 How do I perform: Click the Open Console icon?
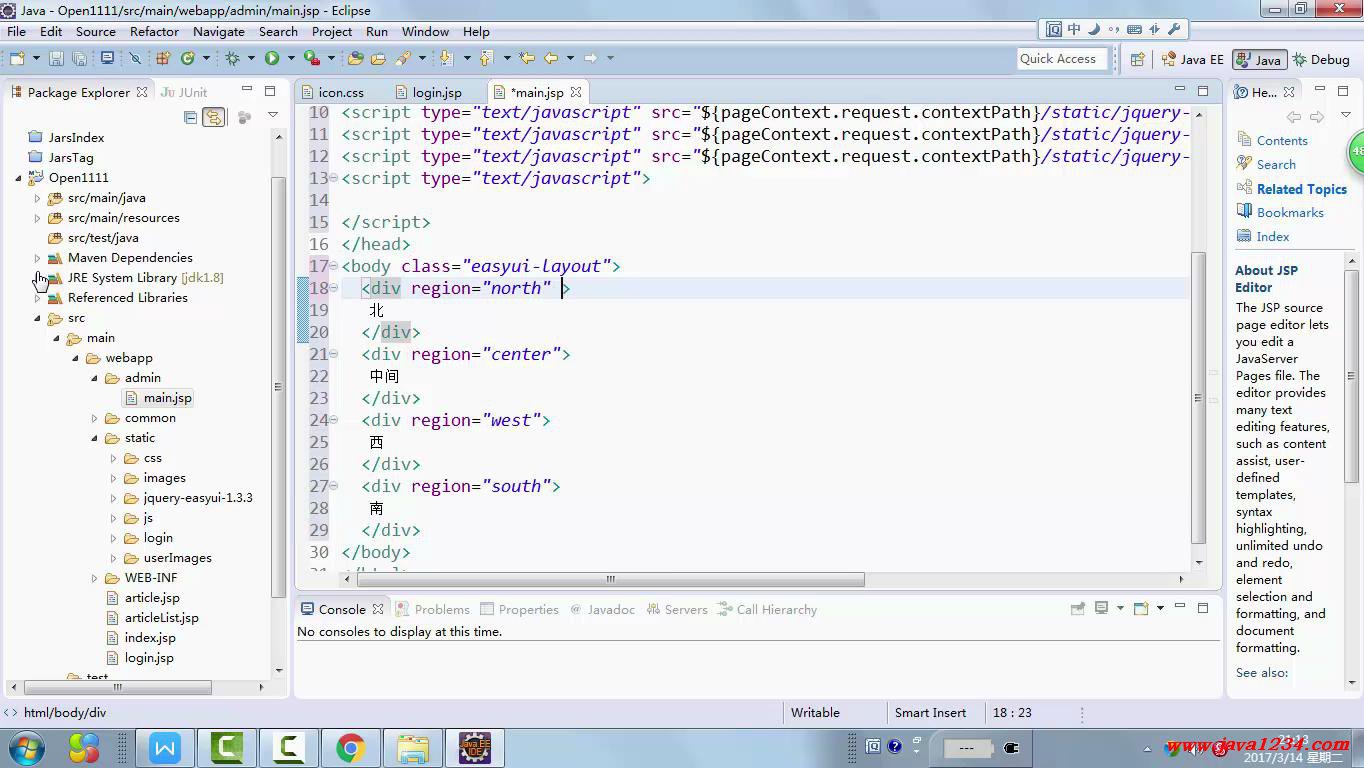tap(1141, 608)
